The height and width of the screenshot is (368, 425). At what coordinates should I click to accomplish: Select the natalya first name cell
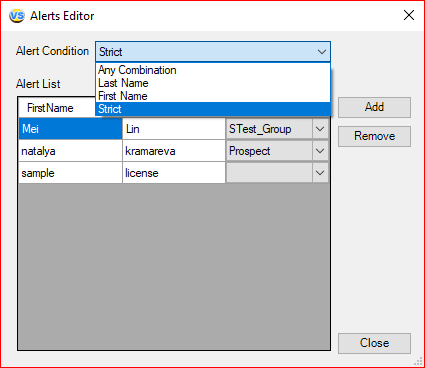pos(70,151)
